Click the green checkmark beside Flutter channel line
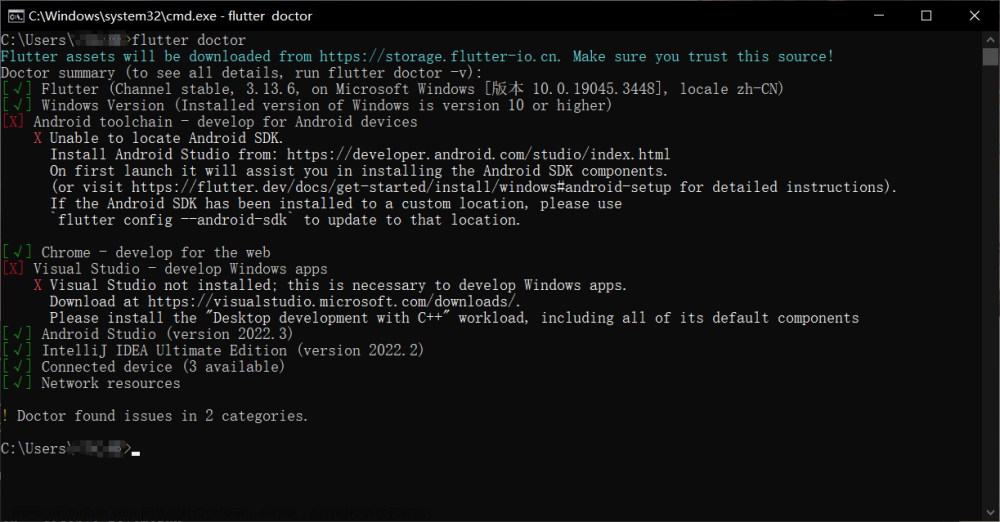The height and width of the screenshot is (522, 1000). pyautogui.click(x=17, y=89)
